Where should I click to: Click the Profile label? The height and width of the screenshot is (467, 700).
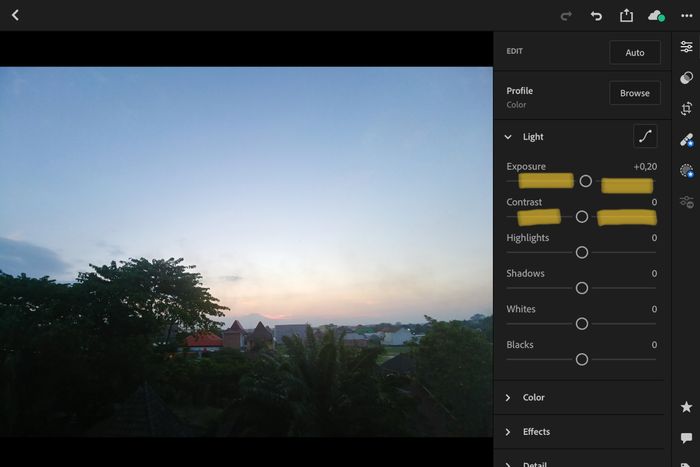pyautogui.click(x=520, y=91)
